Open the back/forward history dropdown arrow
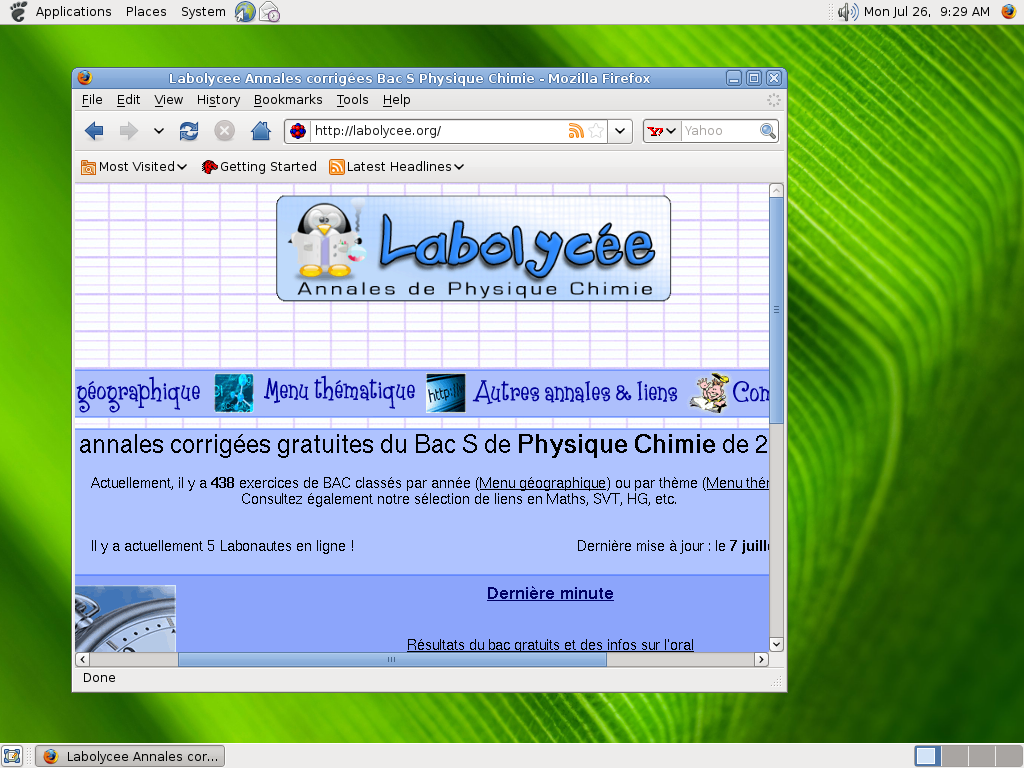 tap(158, 131)
